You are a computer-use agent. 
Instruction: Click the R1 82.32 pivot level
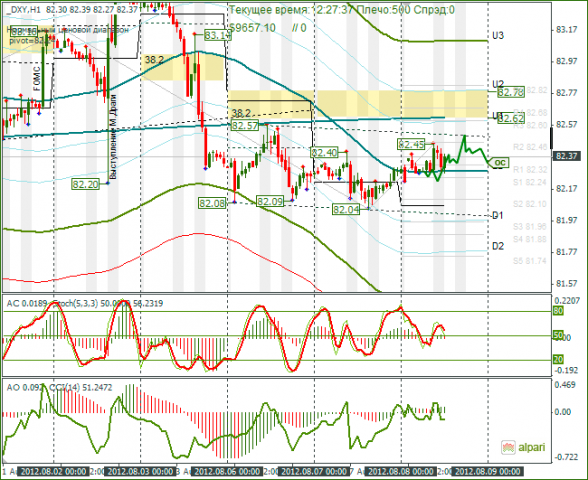coord(530,170)
